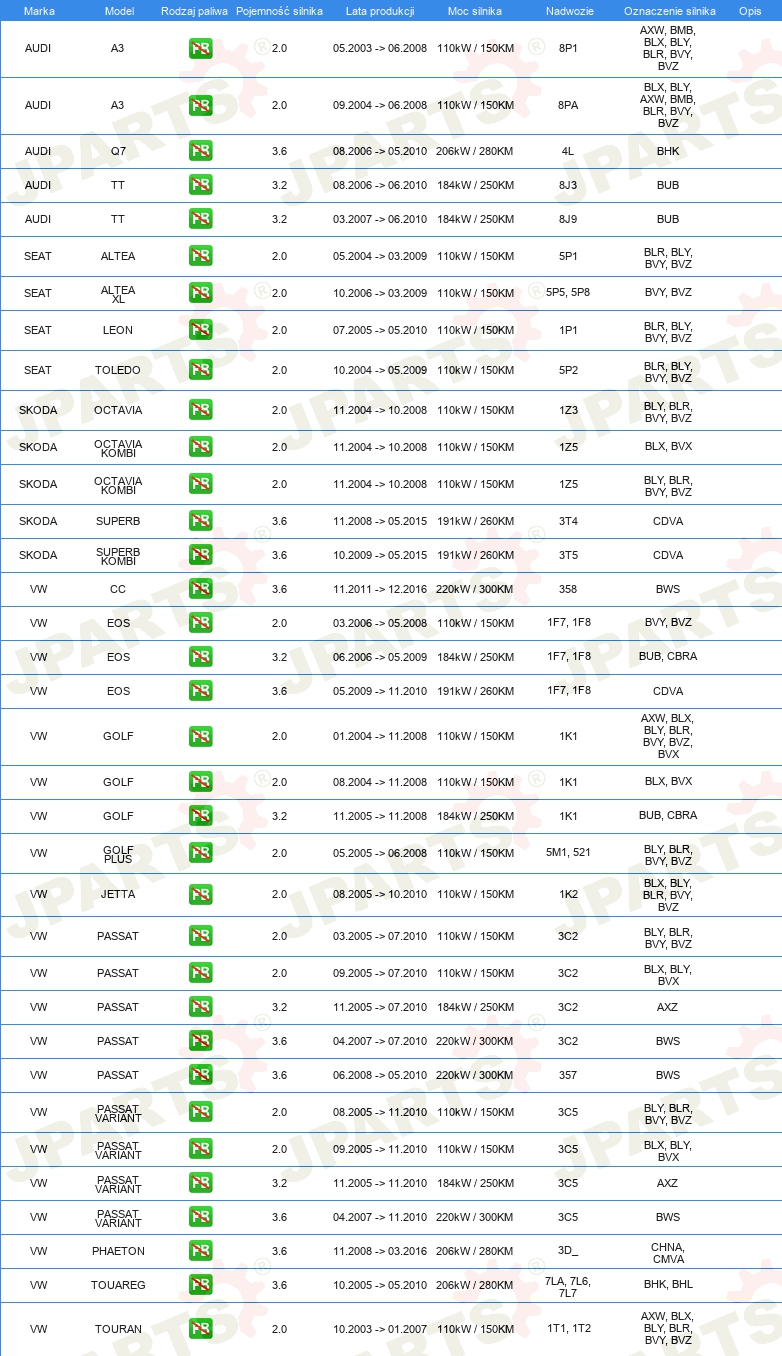
Task: Click body code 4L
Action: click(568, 151)
